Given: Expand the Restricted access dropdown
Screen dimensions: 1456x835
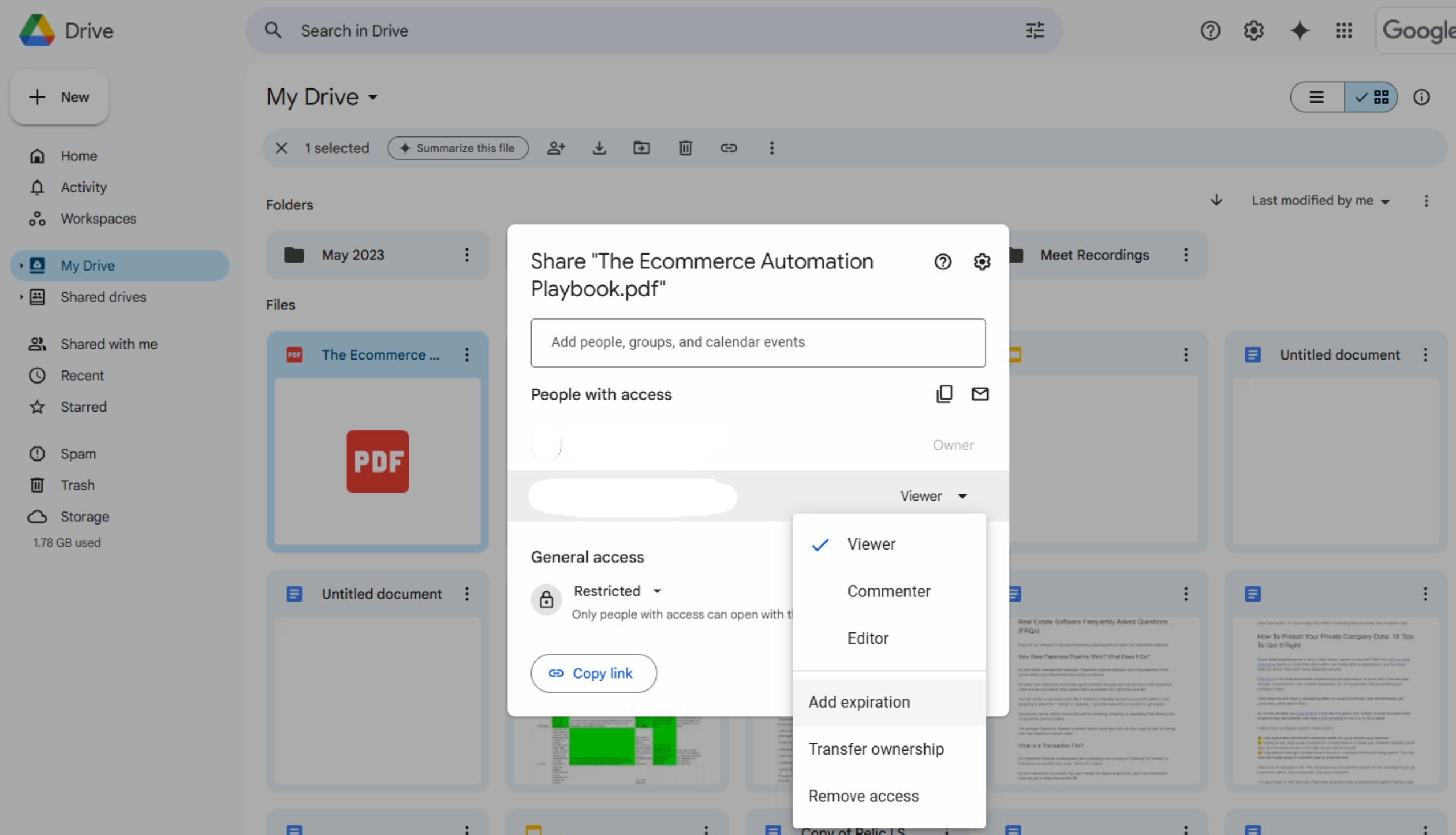Looking at the screenshot, I should [x=617, y=591].
